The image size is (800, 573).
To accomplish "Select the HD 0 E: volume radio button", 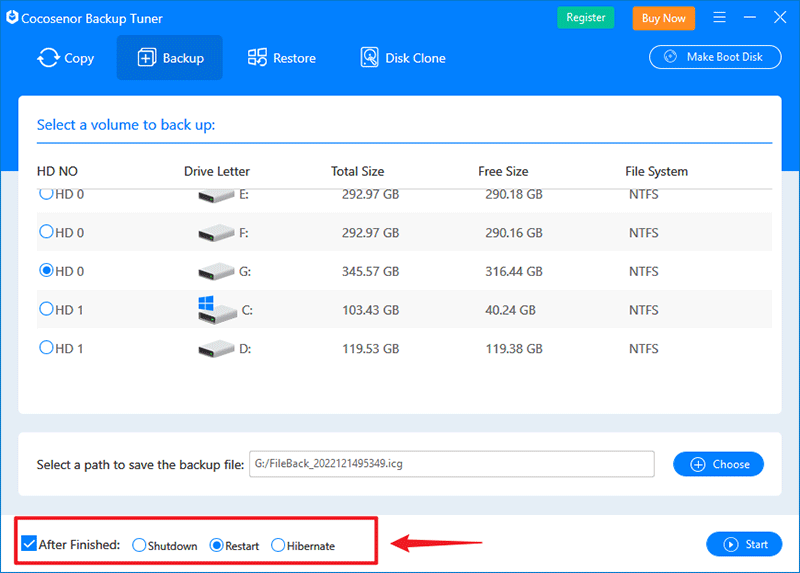I will (46, 194).
